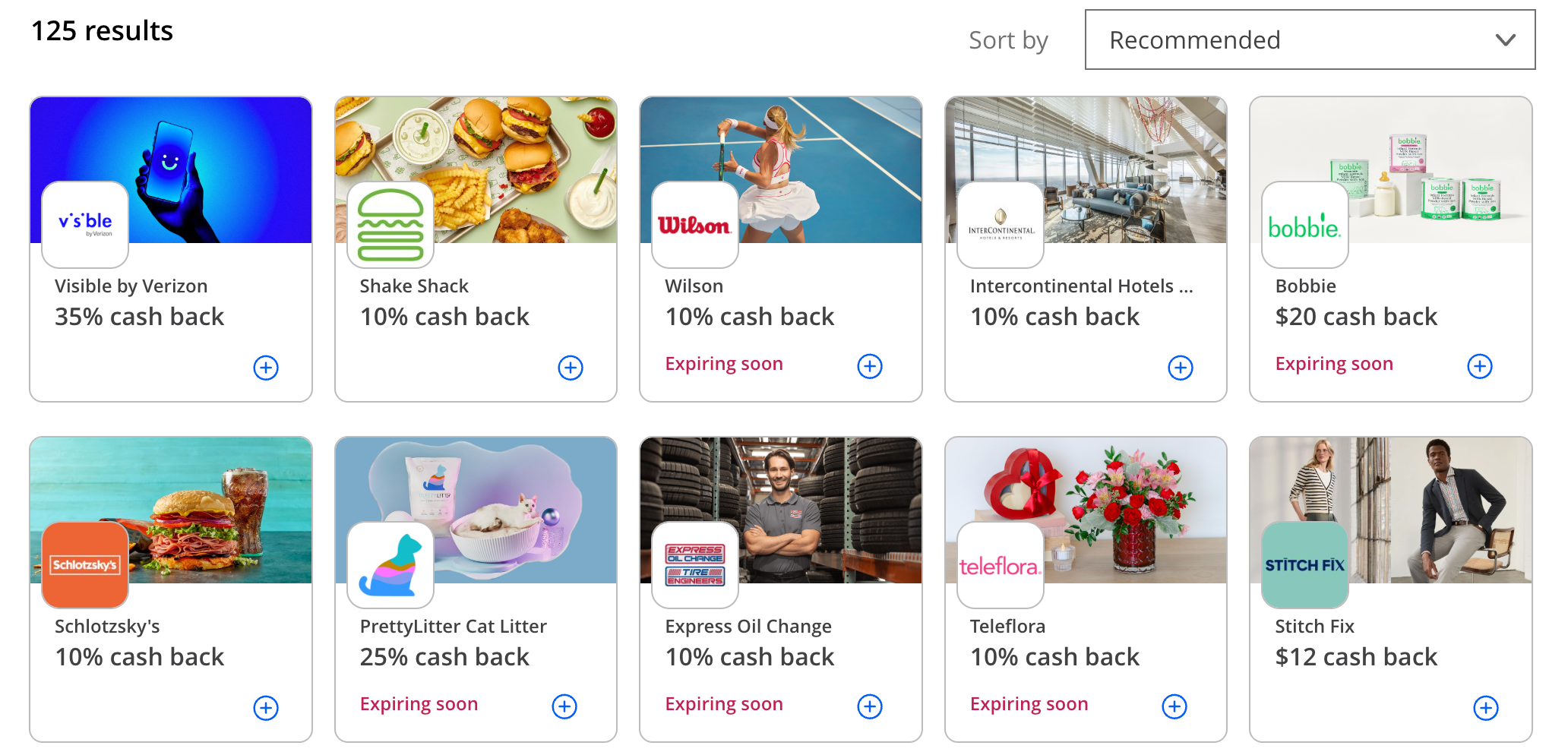1568x755 pixels.
Task: Click the Sort by dropdown chevron arrow
Action: (1505, 40)
